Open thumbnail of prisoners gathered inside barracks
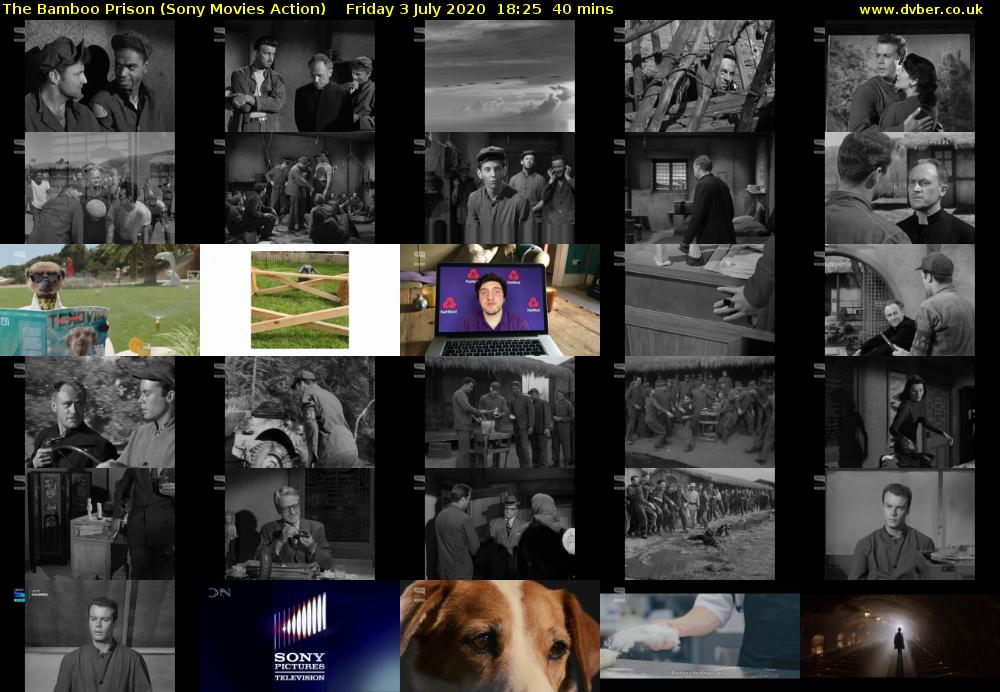 click(x=300, y=188)
